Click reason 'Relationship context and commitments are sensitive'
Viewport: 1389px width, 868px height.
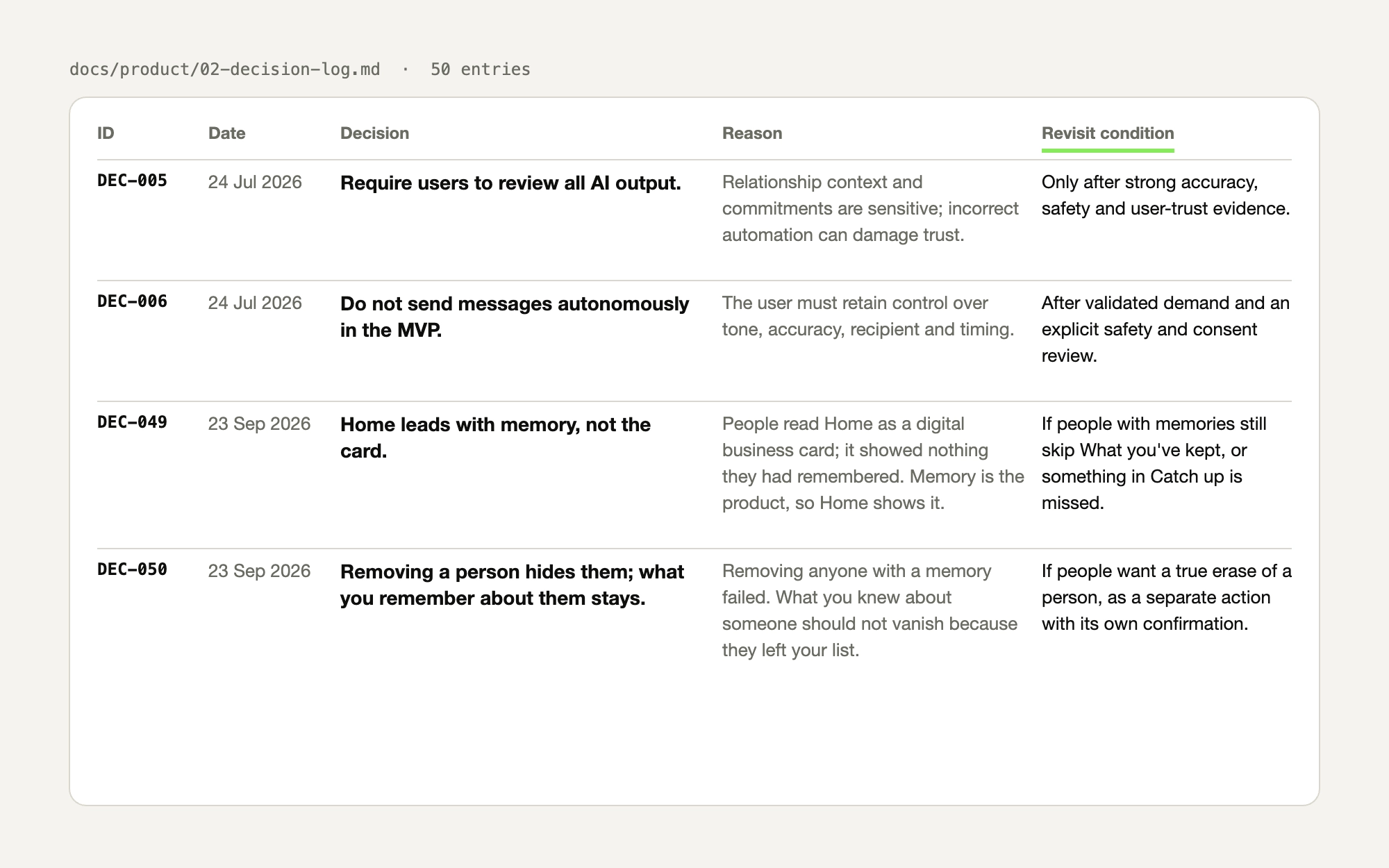(870, 208)
